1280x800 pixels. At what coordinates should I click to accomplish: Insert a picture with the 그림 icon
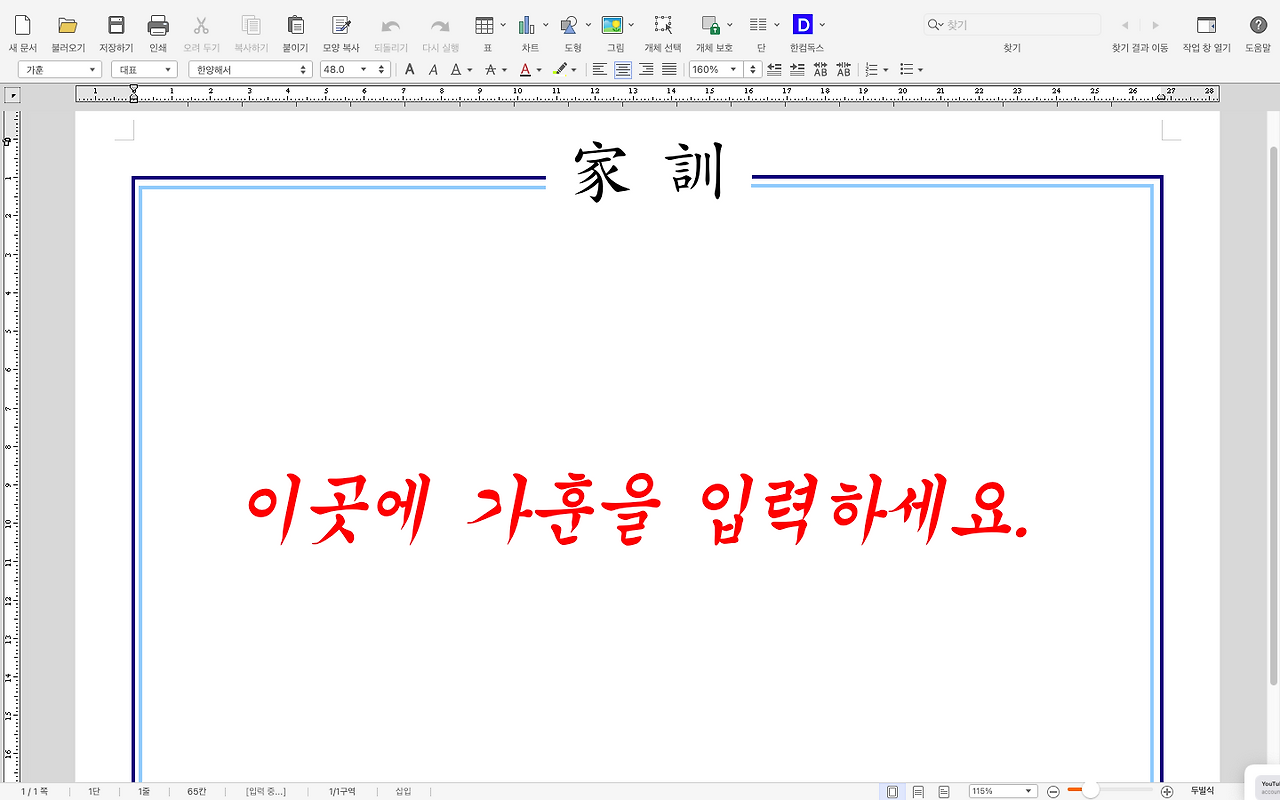[x=613, y=26]
